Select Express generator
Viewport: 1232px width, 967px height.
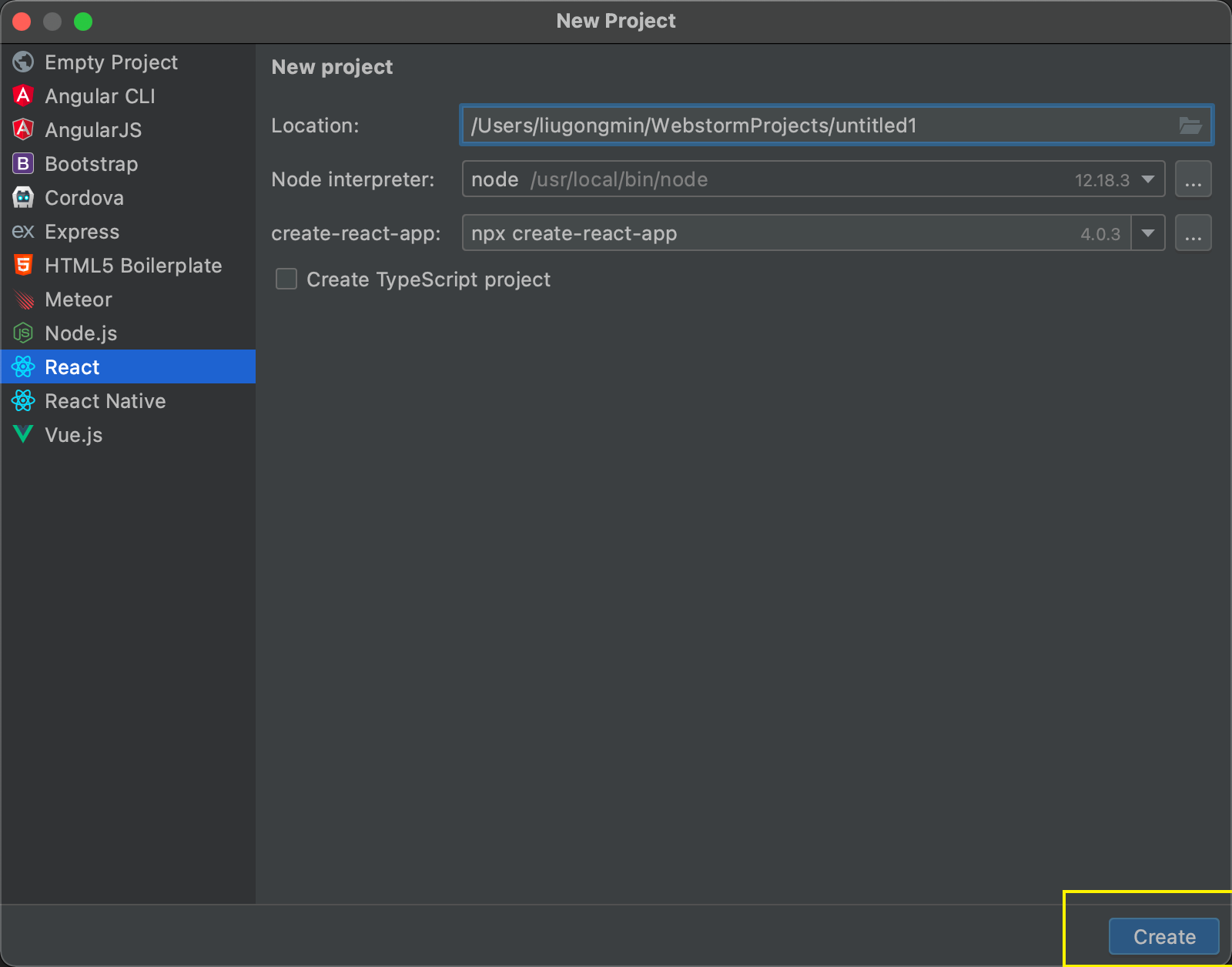point(128,231)
